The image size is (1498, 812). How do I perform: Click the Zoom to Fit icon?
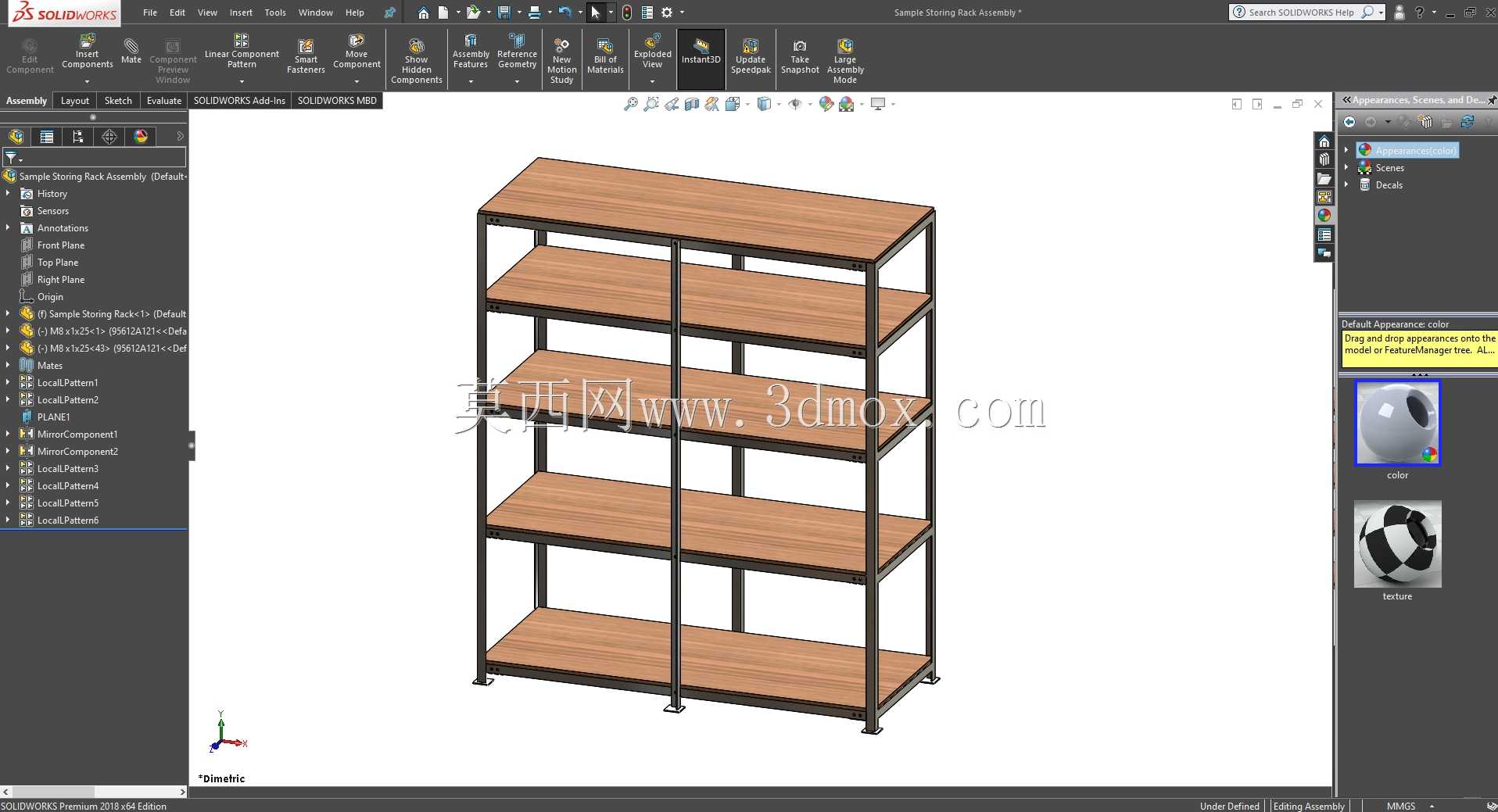[631, 104]
